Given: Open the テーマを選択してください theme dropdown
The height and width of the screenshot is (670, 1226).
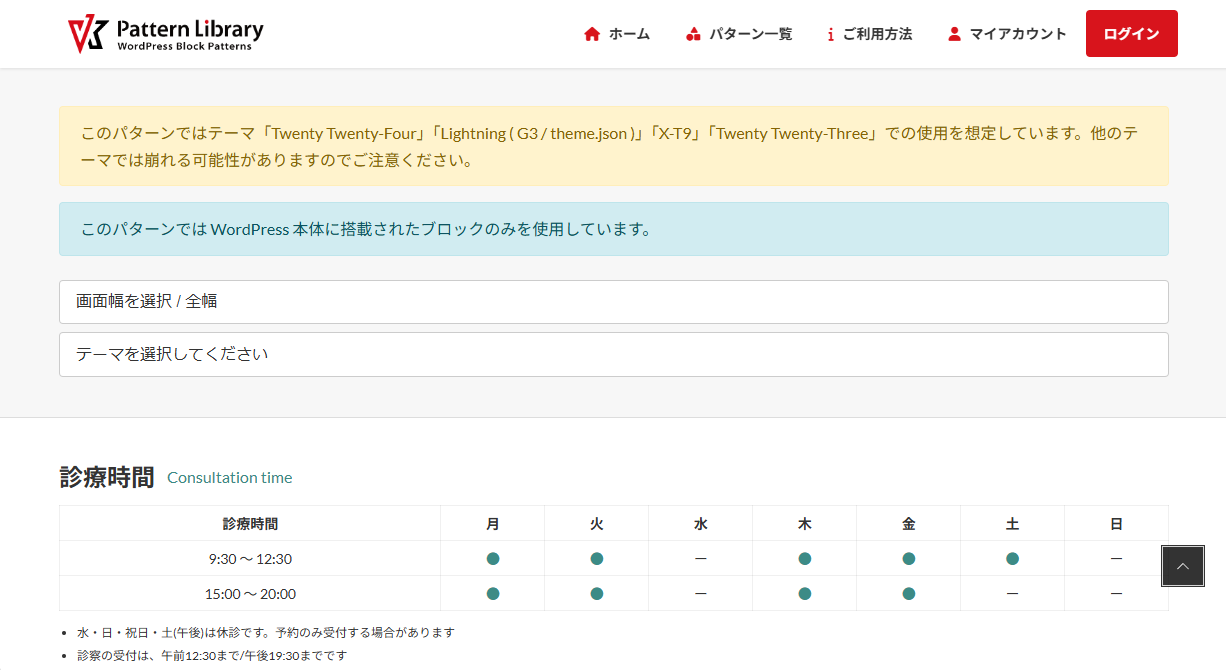Looking at the screenshot, I should pos(613,354).
